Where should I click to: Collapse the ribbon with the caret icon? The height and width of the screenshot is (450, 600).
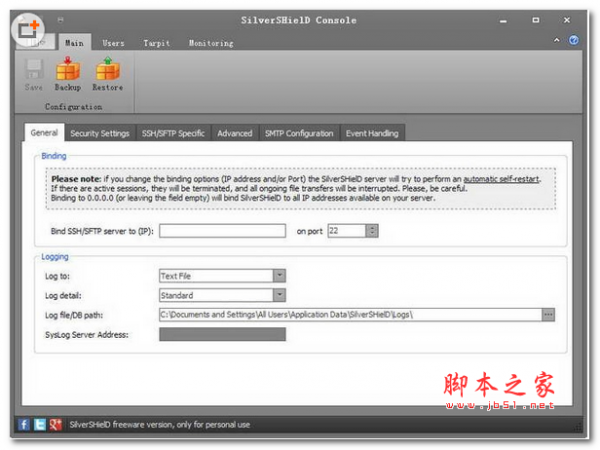[x=556, y=40]
